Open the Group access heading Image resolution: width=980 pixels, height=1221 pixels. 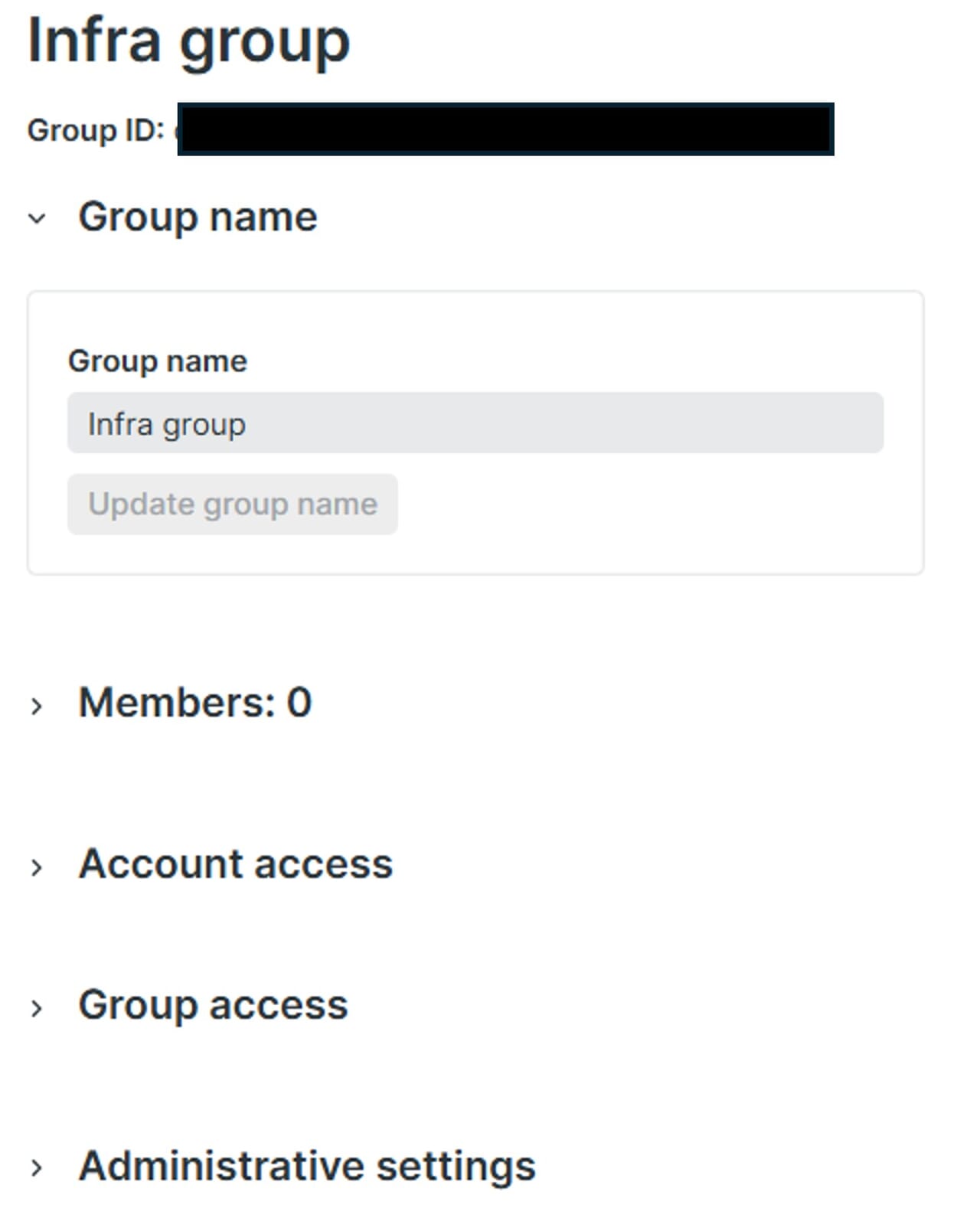(213, 1004)
